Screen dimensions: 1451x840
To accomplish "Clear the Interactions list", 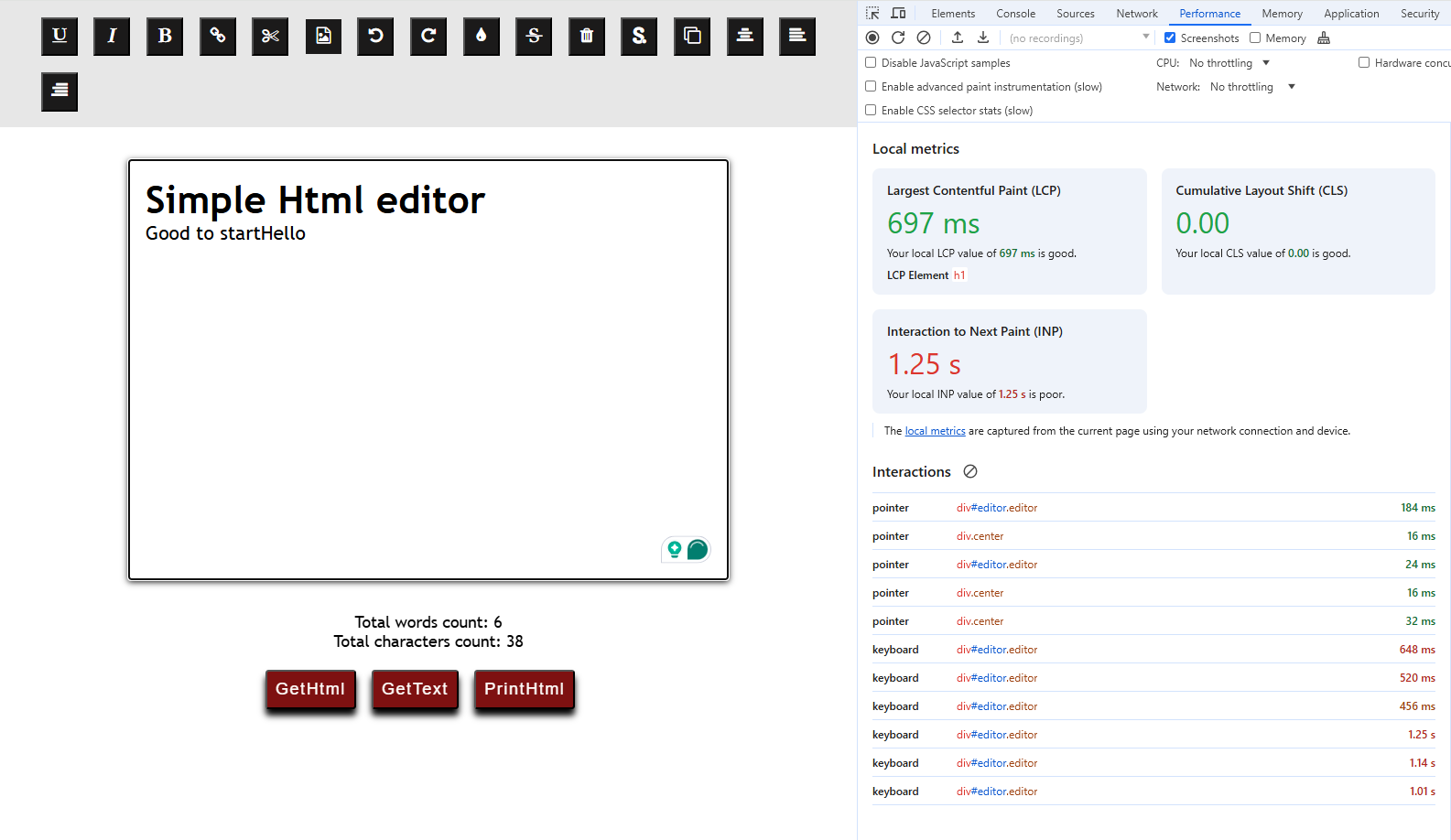I will point(970,471).
